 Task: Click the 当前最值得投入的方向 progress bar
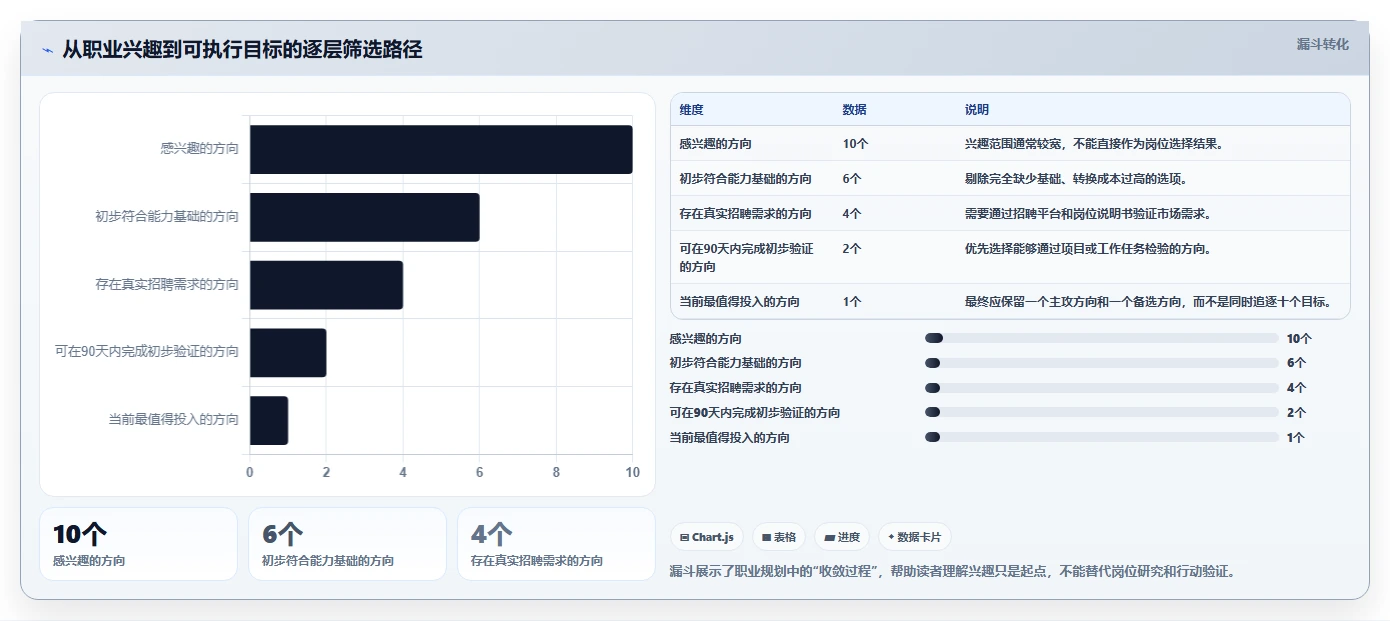pos(1102,437)
